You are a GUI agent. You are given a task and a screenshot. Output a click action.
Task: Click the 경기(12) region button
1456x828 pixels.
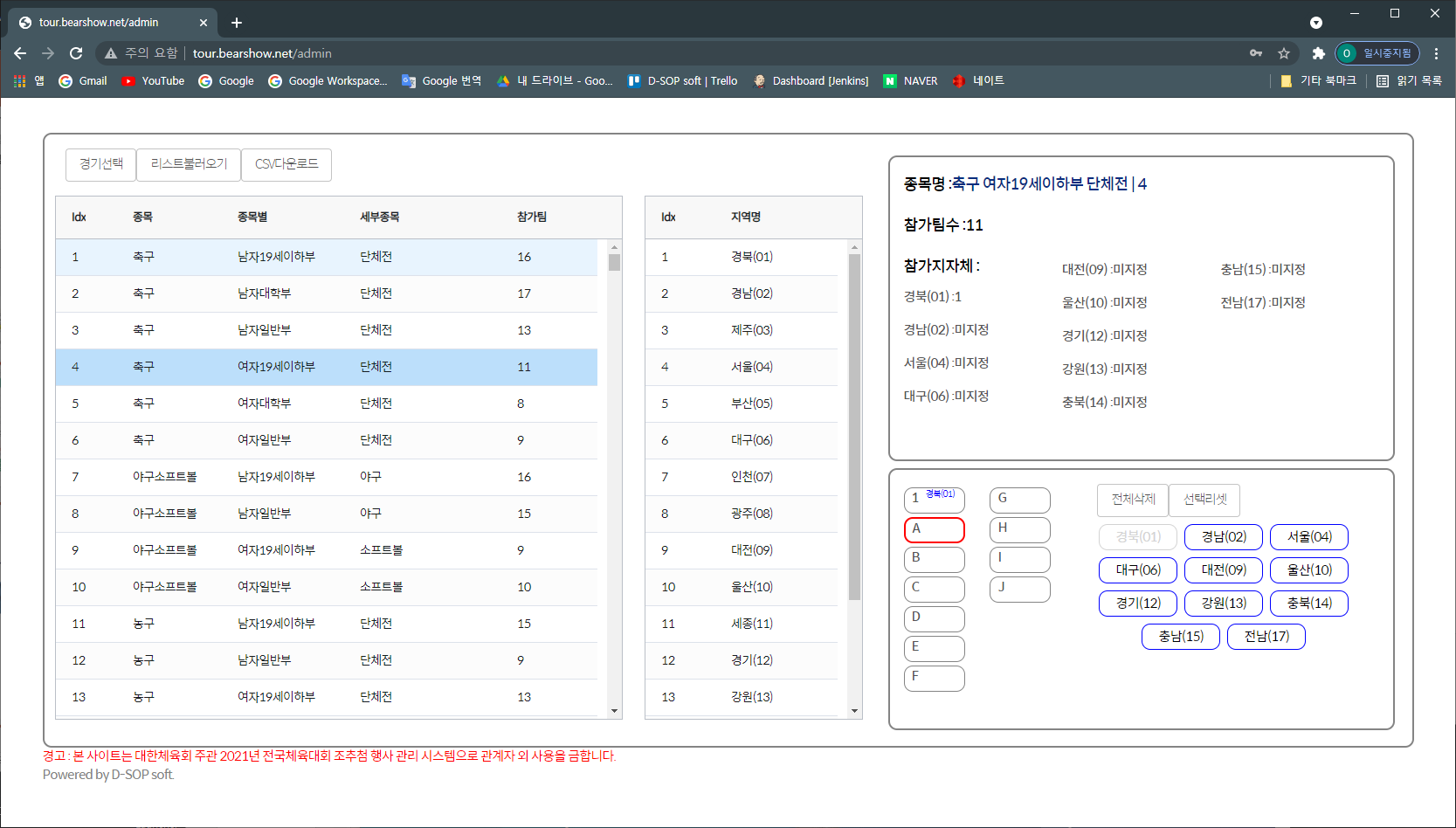tap(1138, 604)
